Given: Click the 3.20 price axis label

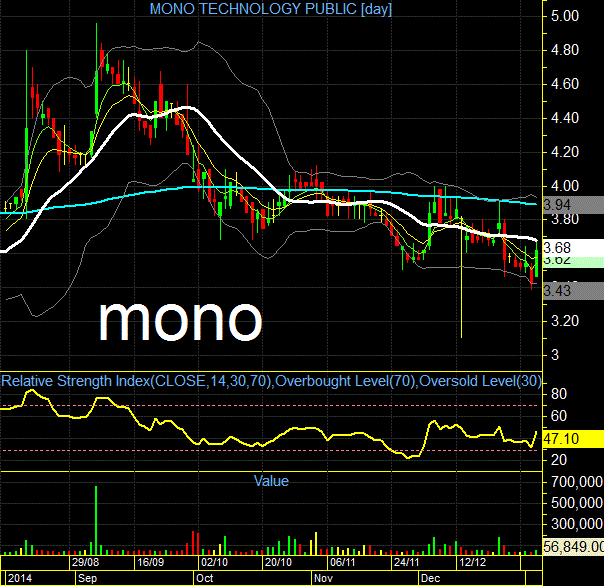Looking at the screenshot, I should [565, 321].
